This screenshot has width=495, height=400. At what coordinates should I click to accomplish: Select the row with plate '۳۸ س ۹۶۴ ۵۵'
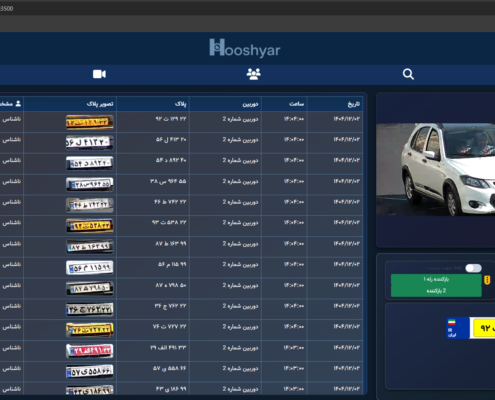182,184
